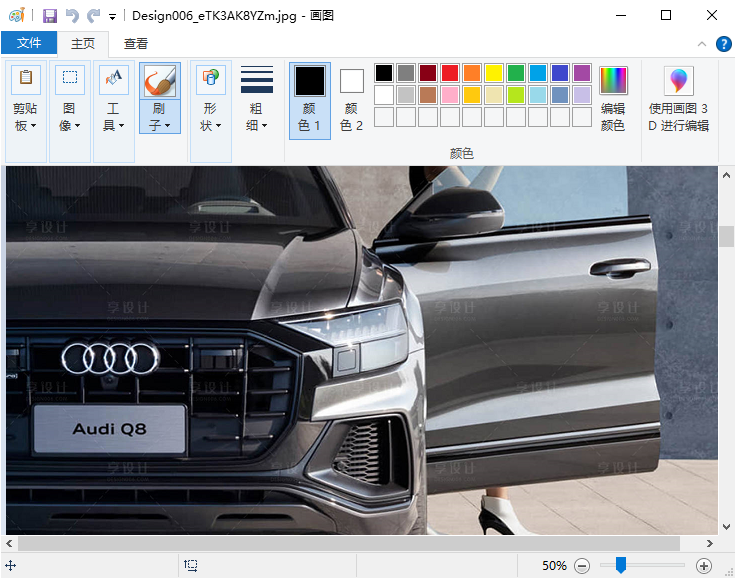Viewport: 736px width, 579px height.
Task: Click the zoom out minus icon
Action: pyautogui.click(x=582, y=566)
